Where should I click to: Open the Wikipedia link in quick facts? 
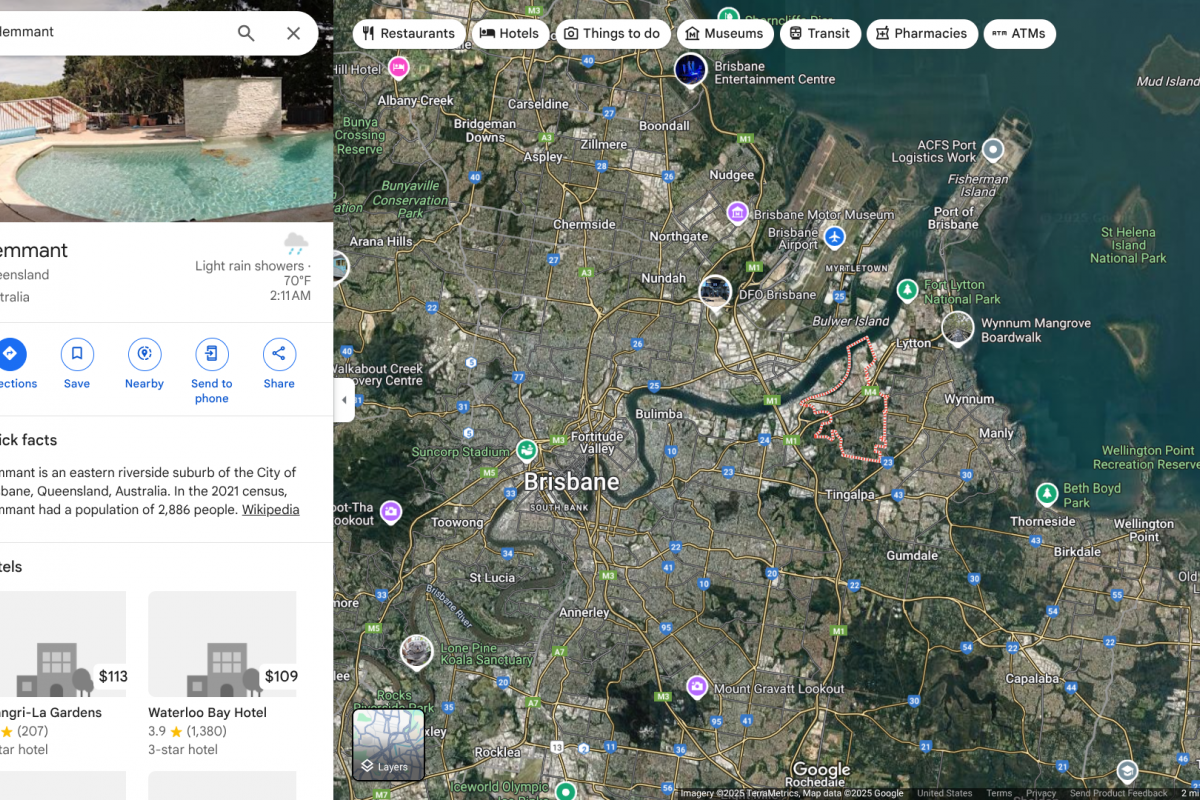(270, 509)
